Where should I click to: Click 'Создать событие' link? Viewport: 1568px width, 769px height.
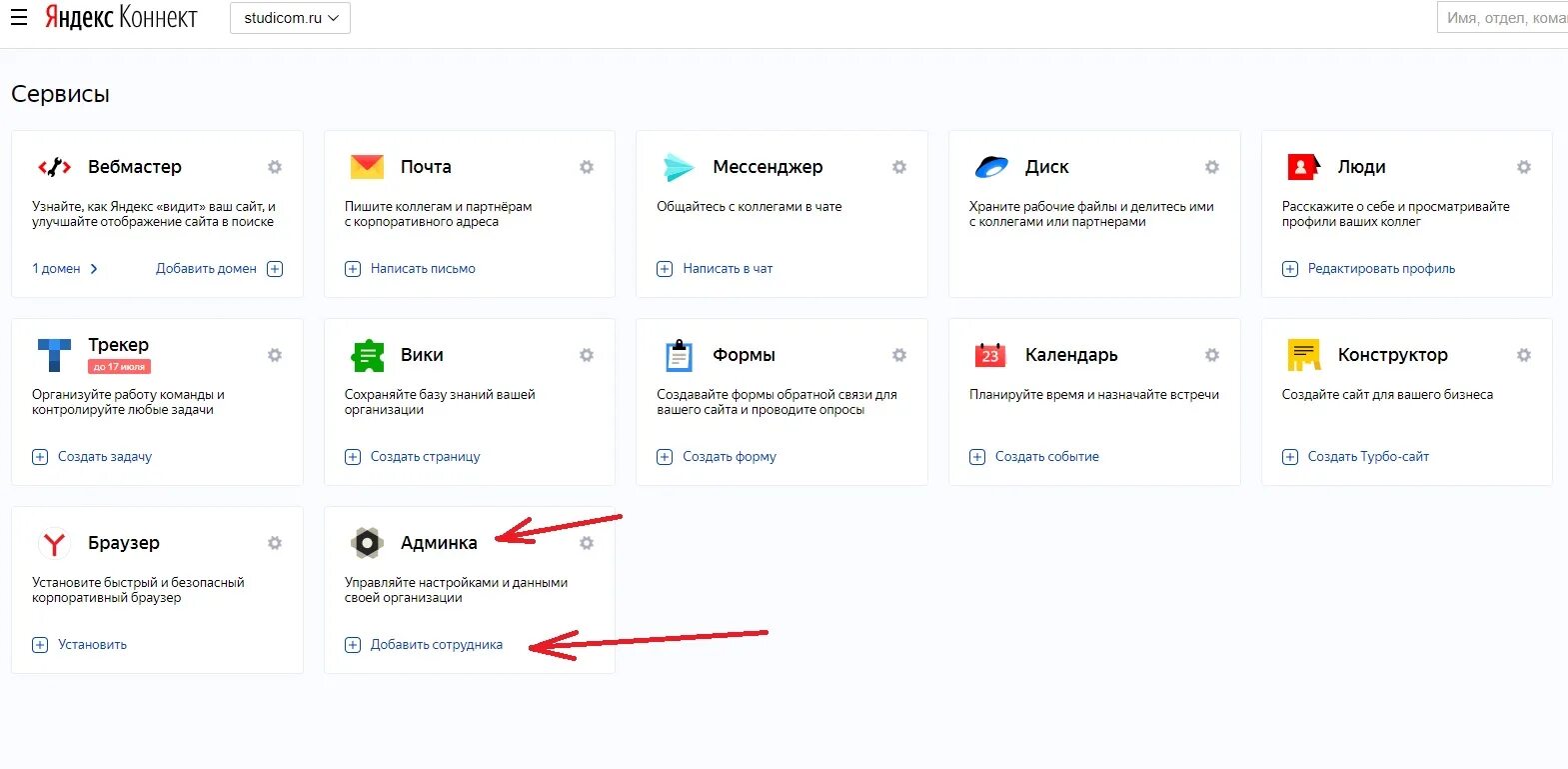(x=1046, y=456)
